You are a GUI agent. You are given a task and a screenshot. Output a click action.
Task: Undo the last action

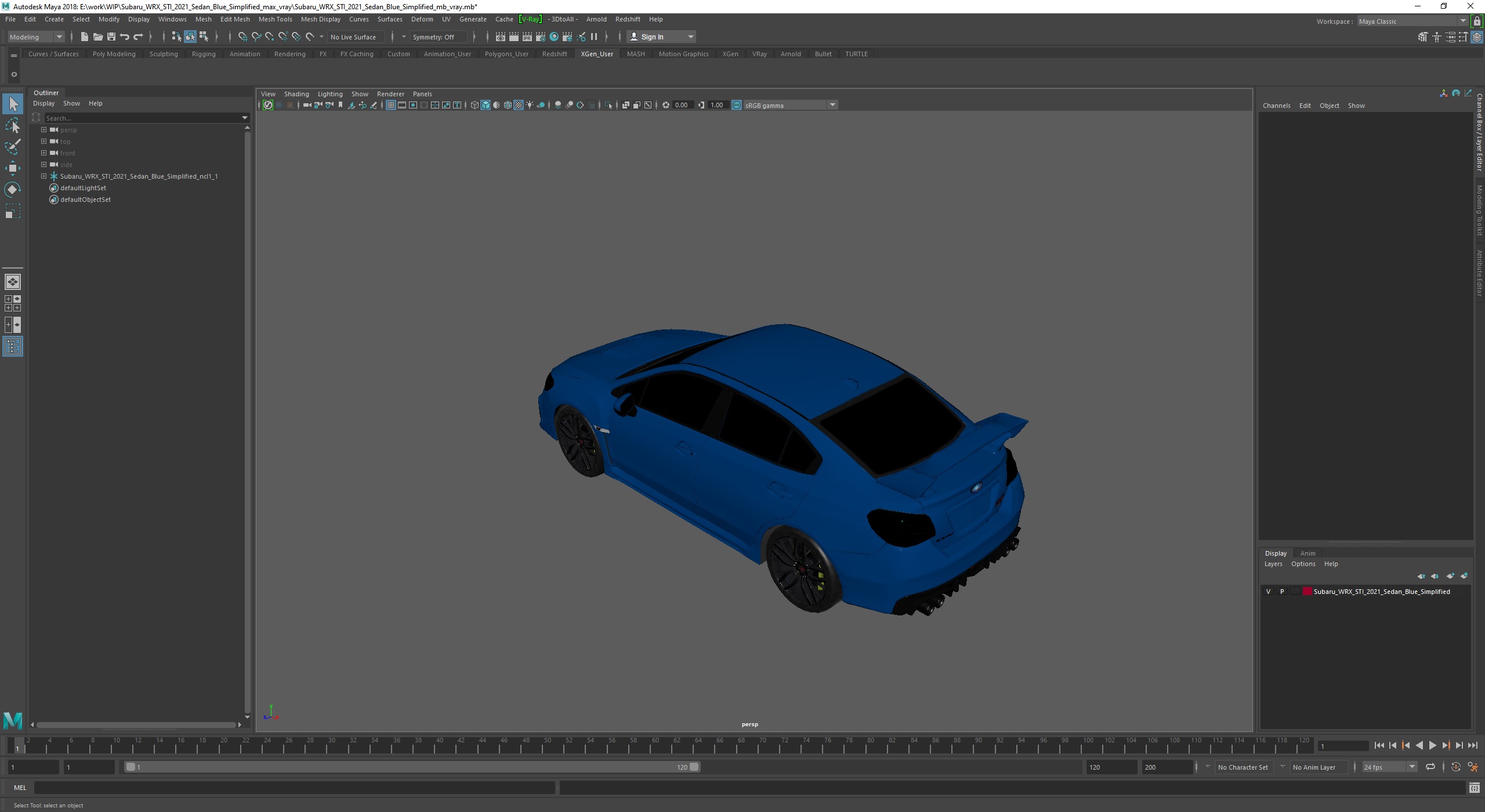[124, 37]
